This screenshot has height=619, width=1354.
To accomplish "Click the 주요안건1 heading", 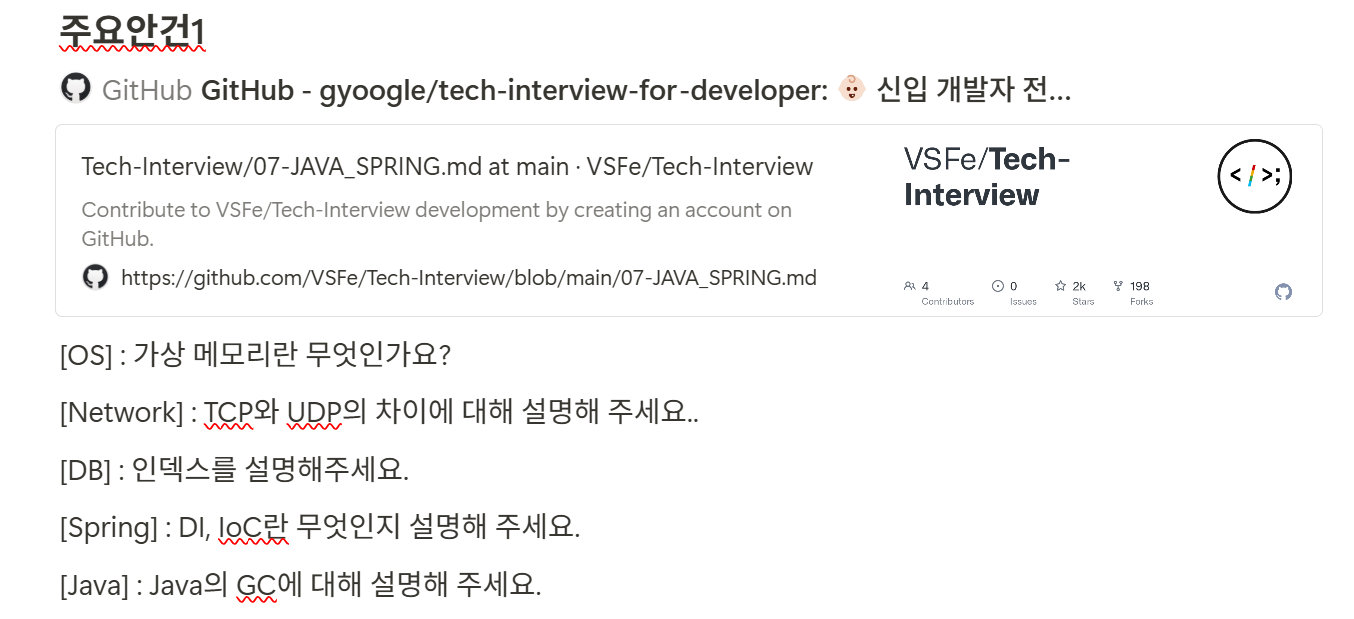I will coord(132,31).
